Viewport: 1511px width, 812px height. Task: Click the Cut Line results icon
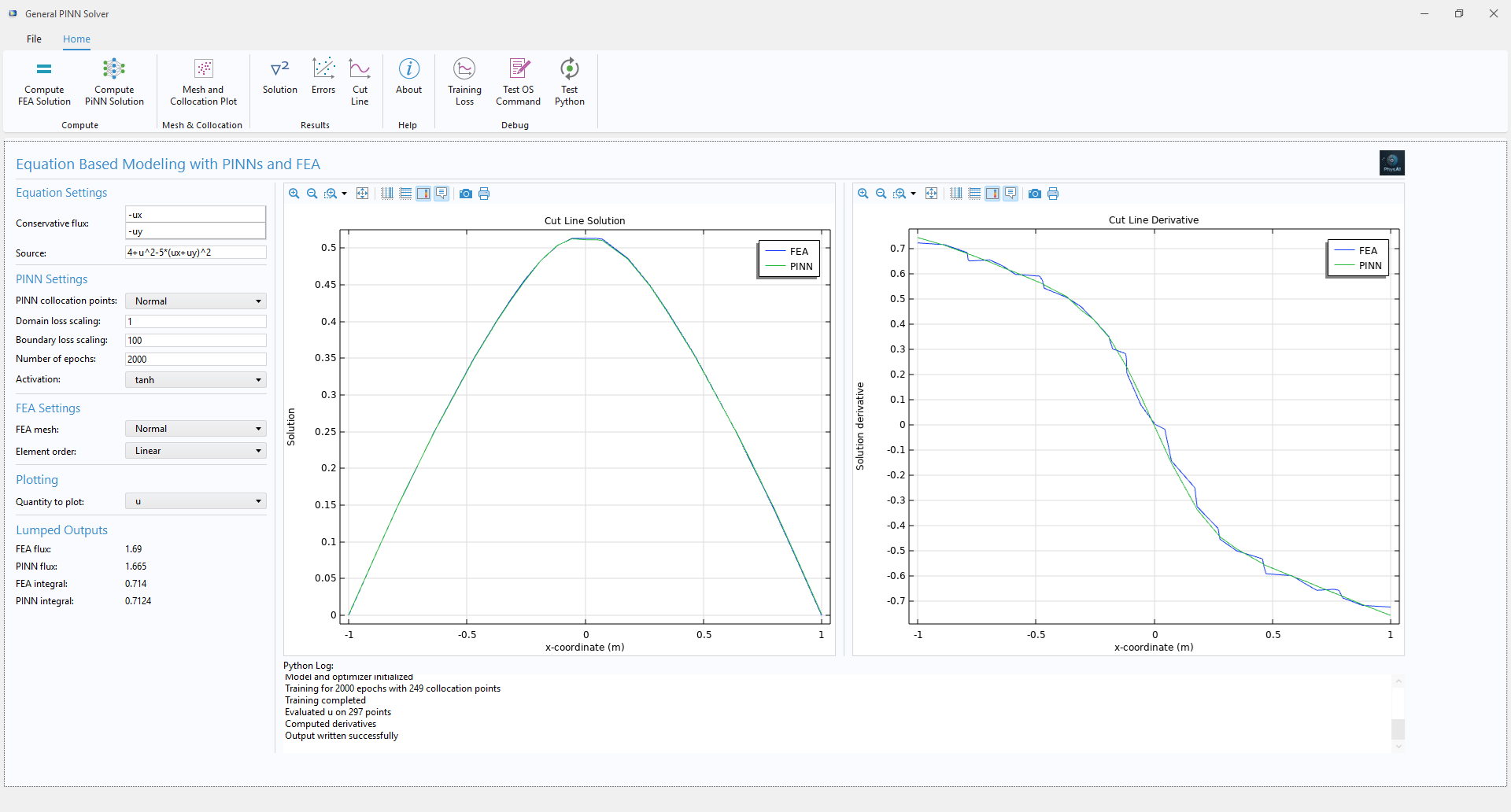(x=360, y=82)
